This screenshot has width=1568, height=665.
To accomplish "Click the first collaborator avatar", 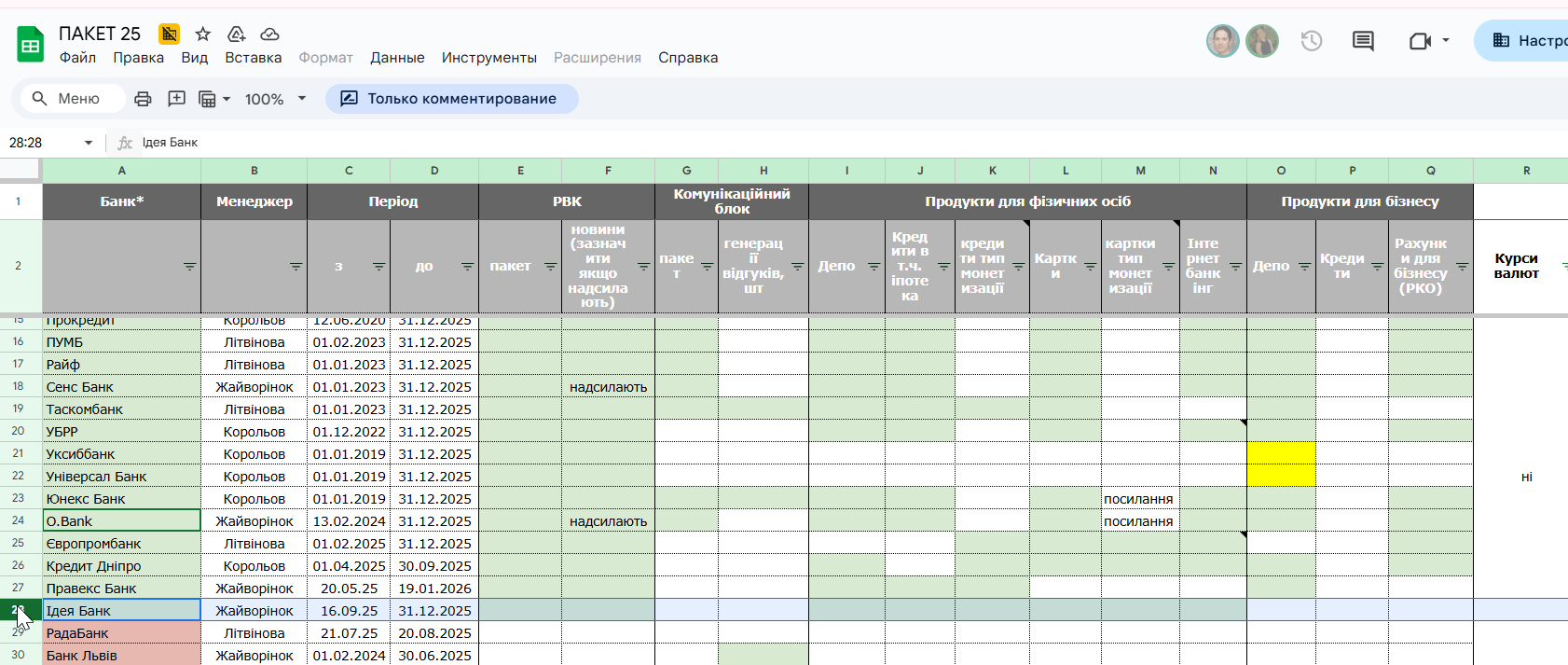I will [x=1222, y=41].
